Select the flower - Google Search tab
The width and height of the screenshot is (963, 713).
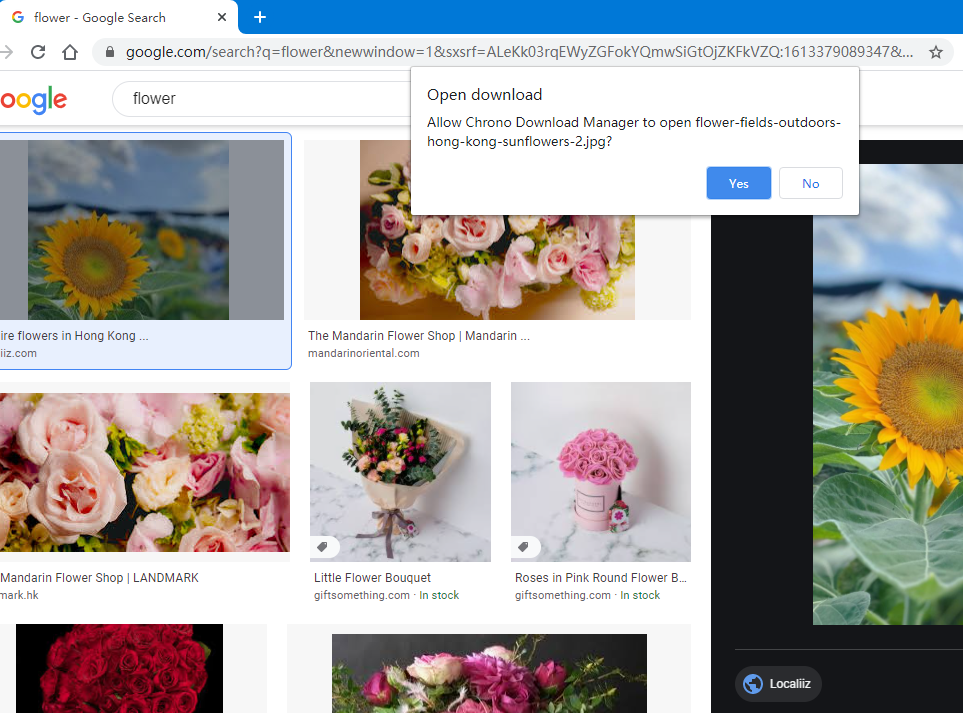[117, 17]
